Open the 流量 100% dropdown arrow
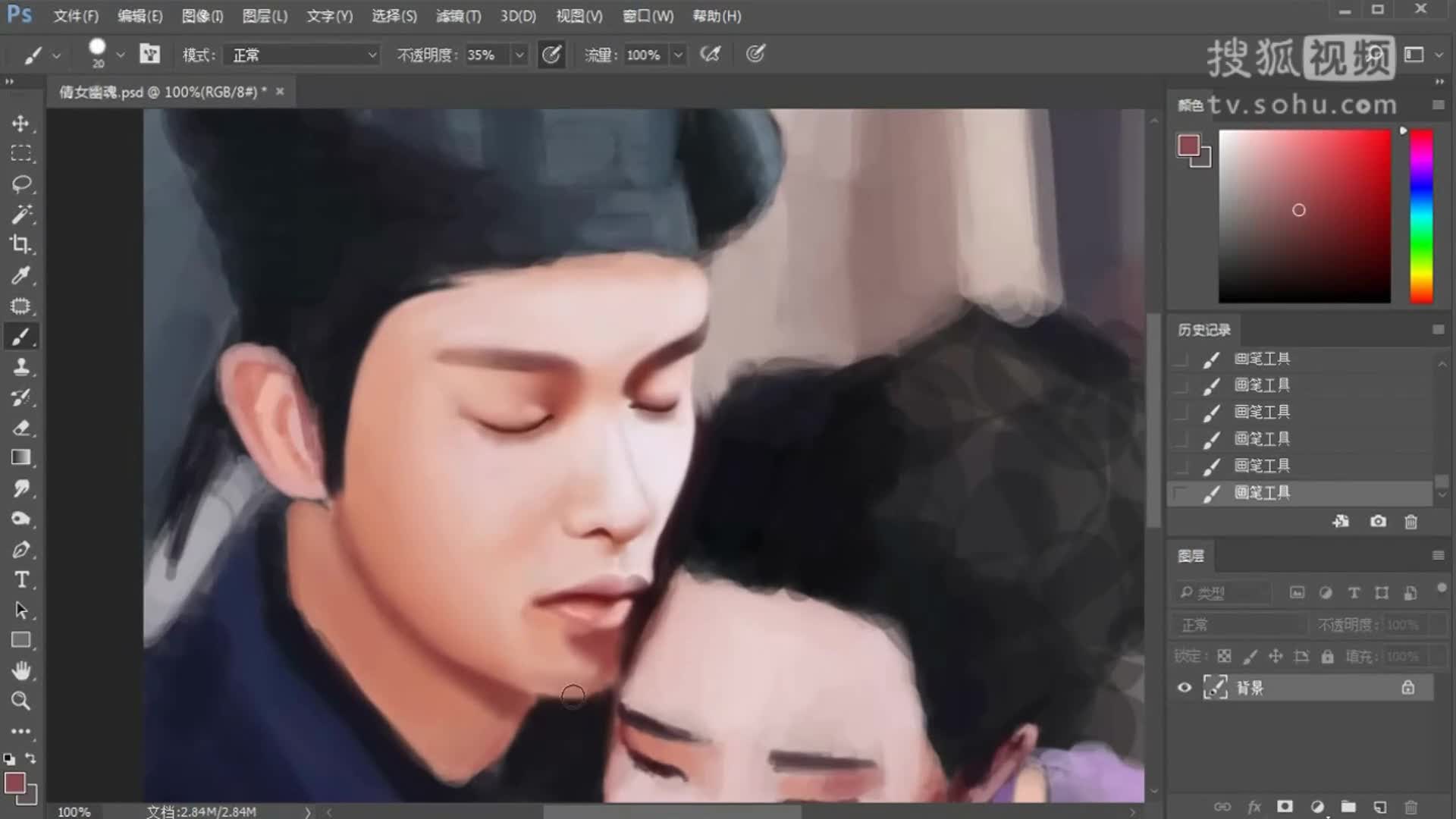This screenshot has width=1456, height=819. tap(679, 55)
